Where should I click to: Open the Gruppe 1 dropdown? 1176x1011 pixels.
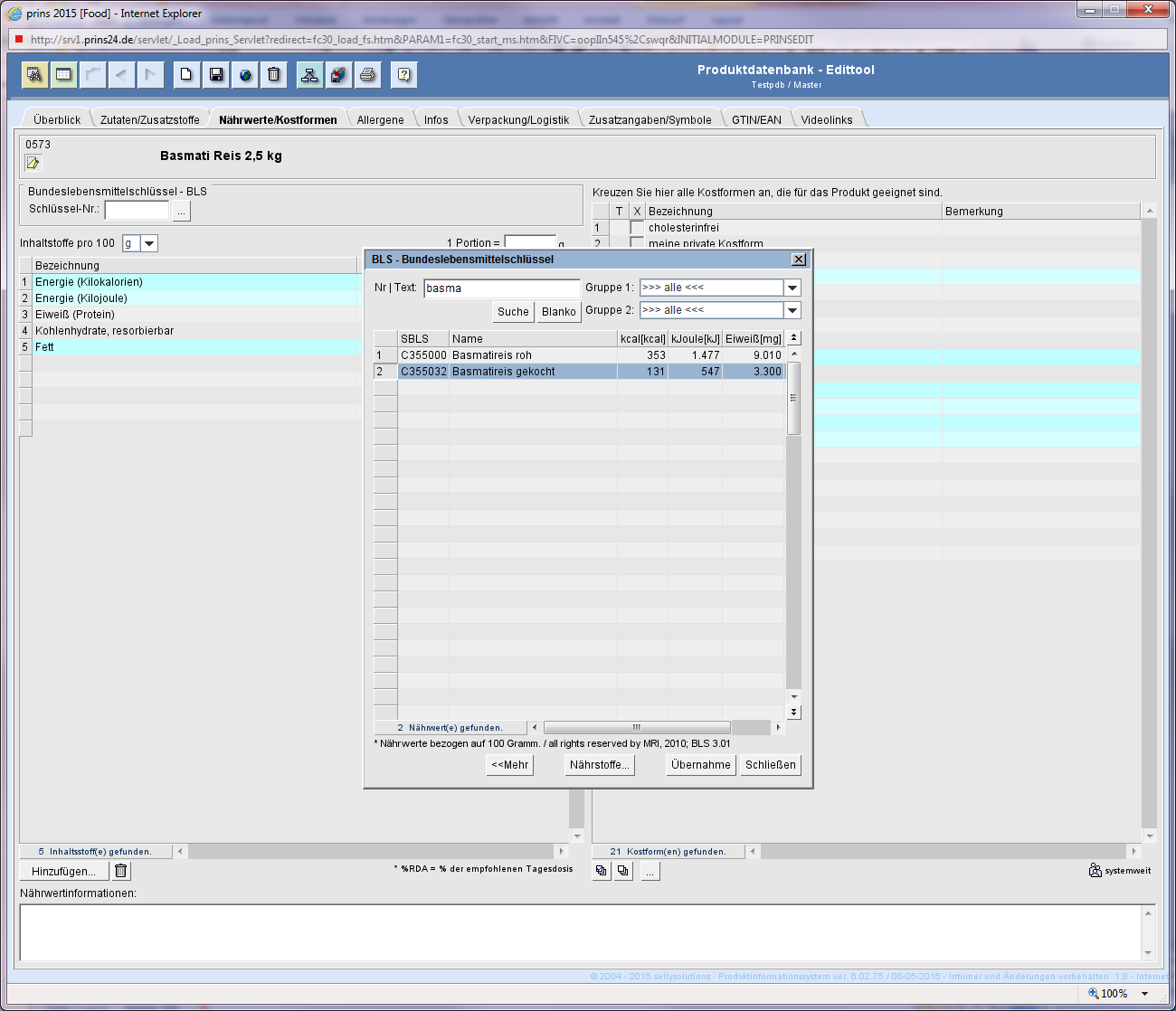pos(792,288)
